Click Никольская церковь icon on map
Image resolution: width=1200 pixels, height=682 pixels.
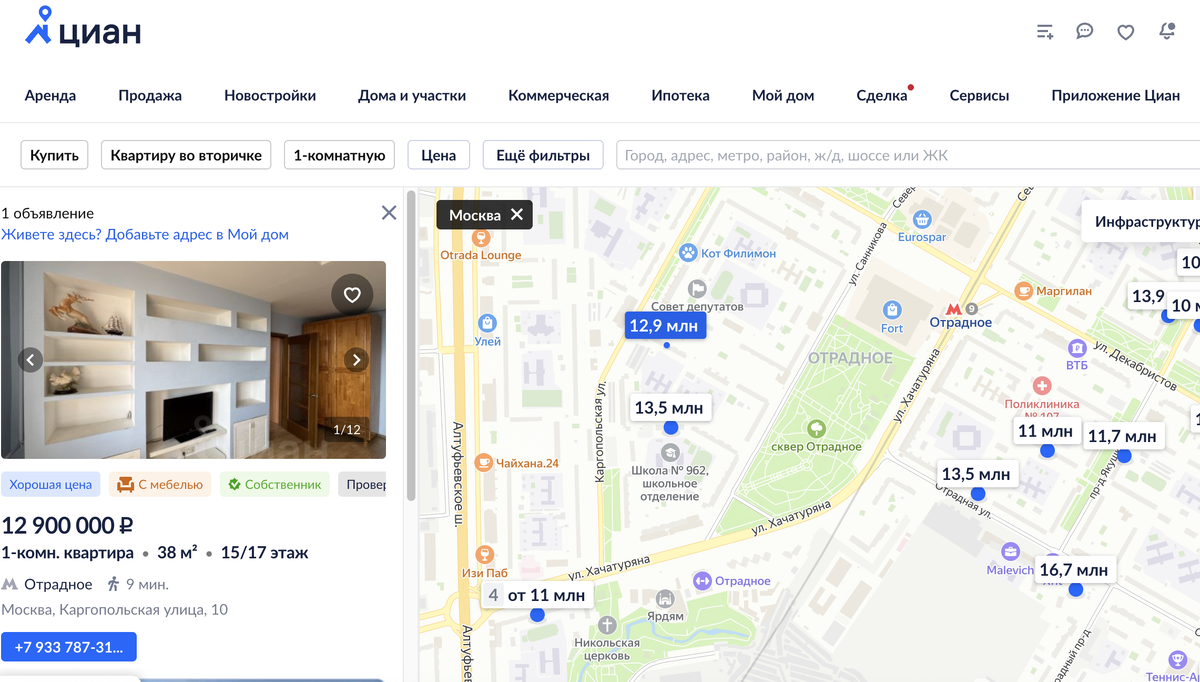pyautogui.click(x=606, y=625)
